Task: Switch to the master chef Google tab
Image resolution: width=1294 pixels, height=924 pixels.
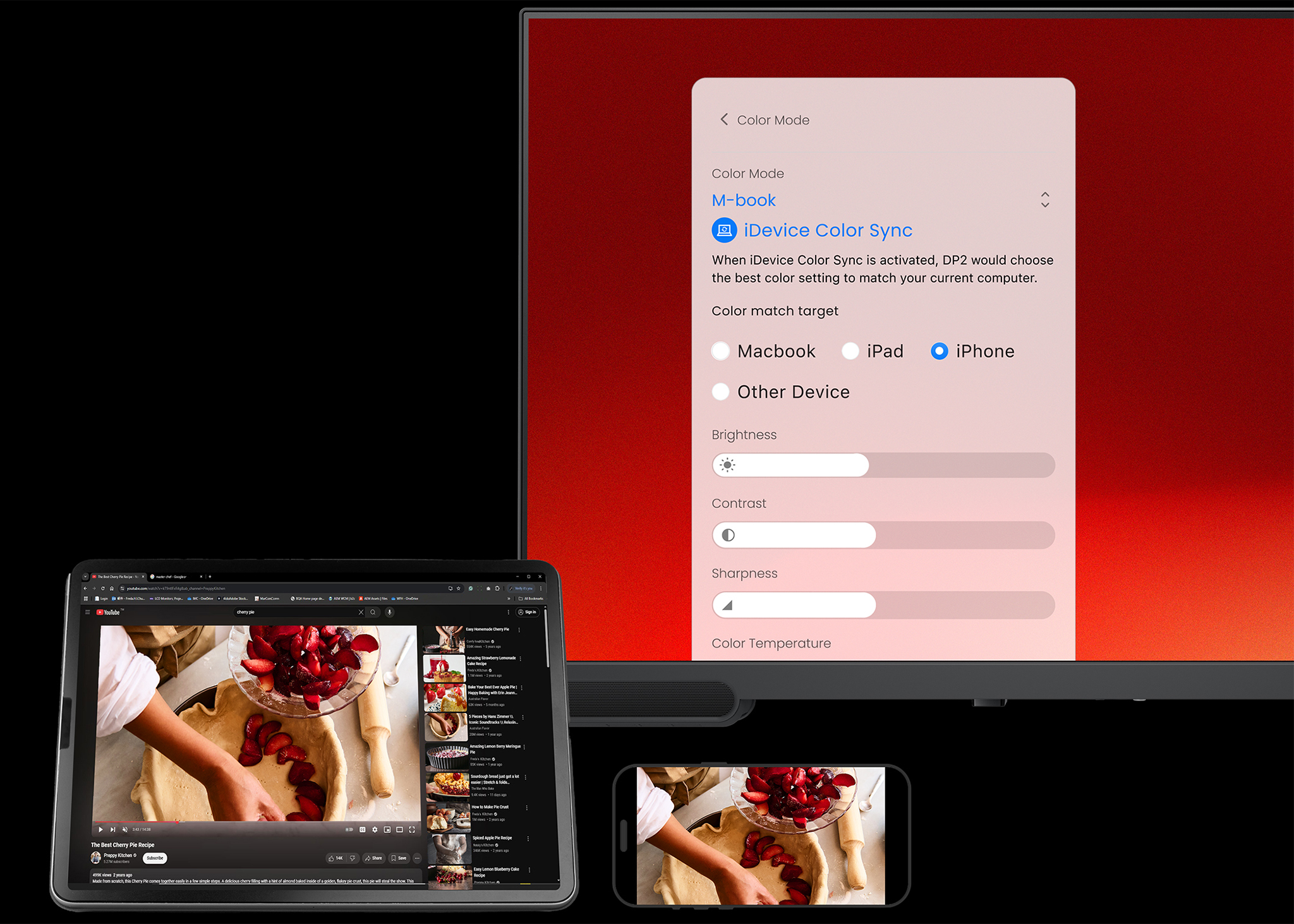Action: click(172, 577)
